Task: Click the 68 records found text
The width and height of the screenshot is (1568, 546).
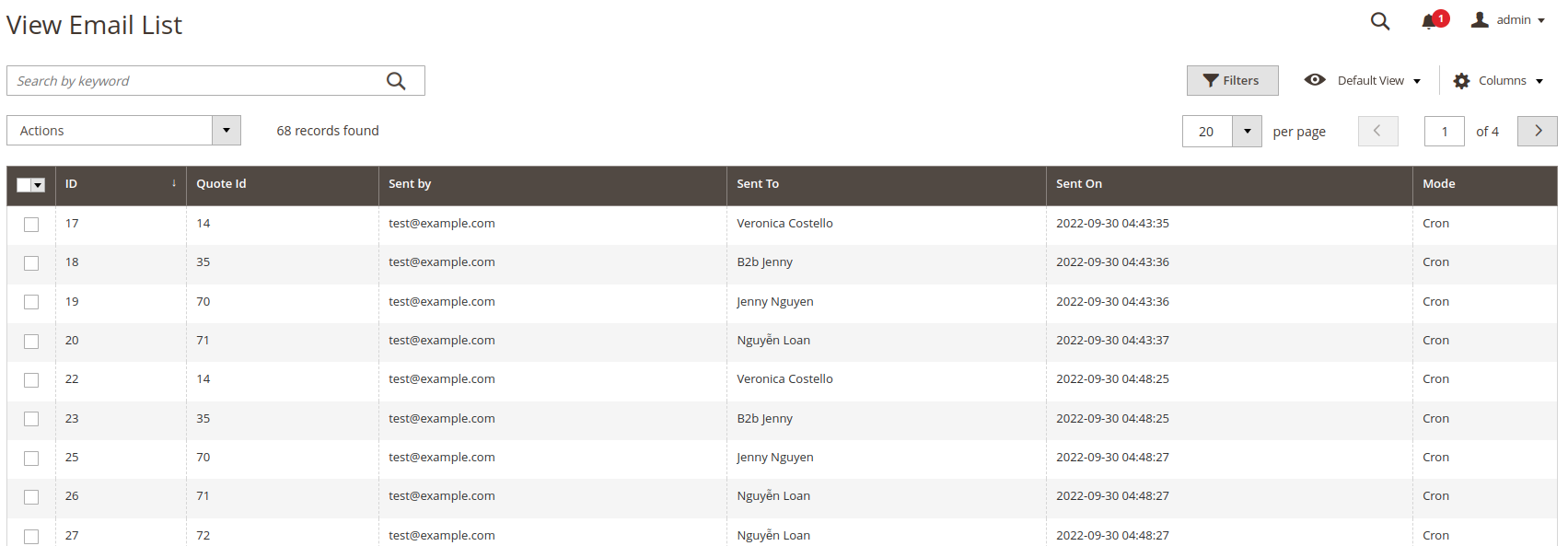Action: (x=328, y=131)
